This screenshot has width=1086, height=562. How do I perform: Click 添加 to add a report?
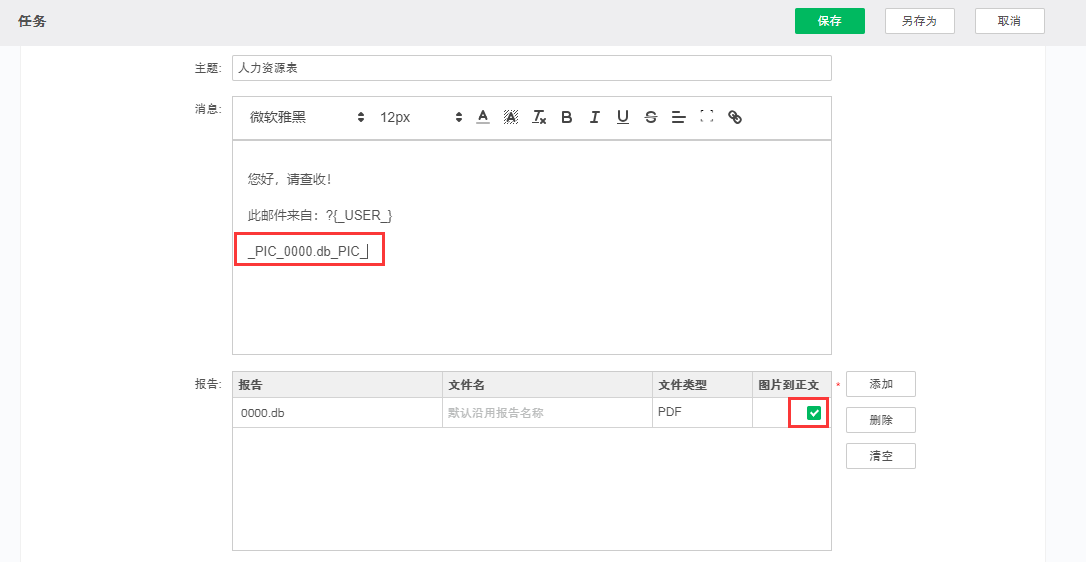point(881,384)
